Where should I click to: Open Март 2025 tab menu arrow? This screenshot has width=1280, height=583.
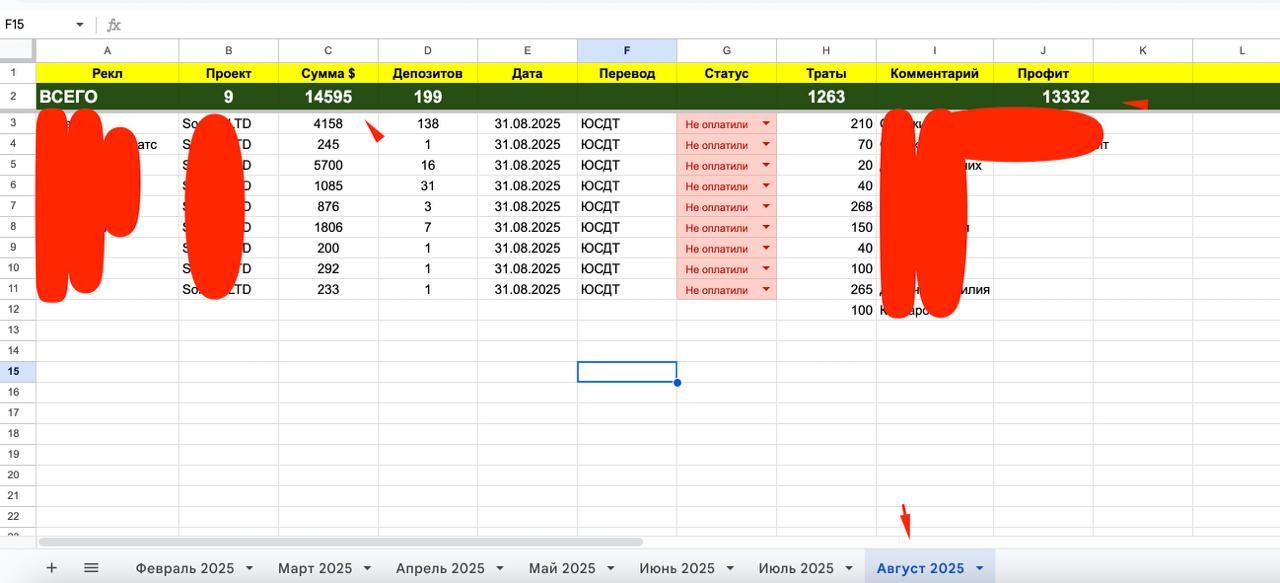[x=367, y=568]
